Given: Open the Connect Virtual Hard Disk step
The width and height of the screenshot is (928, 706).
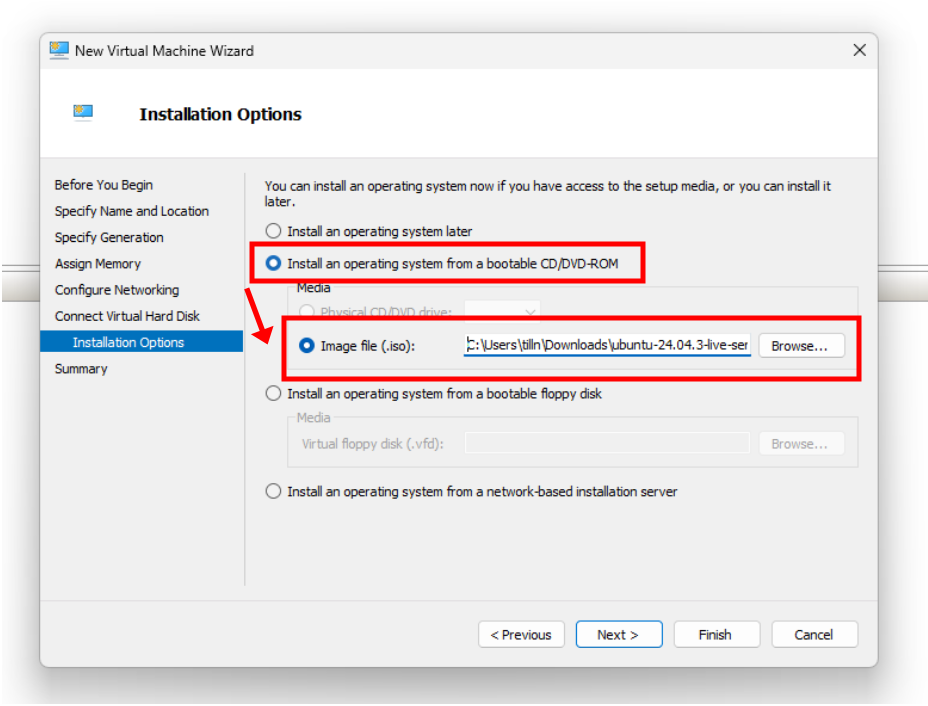Looking at the screenshot, I should click(x=127, y=316).
